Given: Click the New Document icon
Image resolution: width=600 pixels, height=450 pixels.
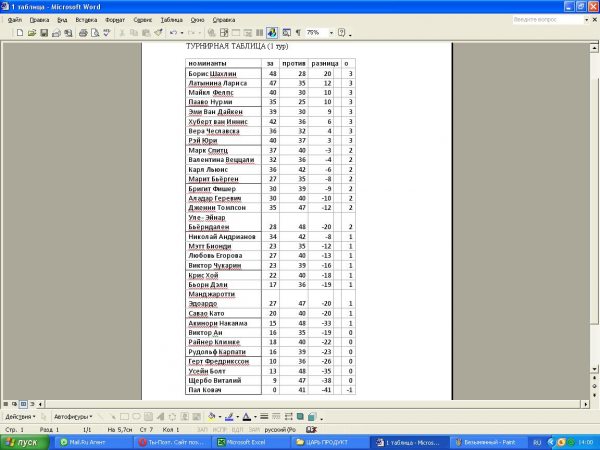Looking at the screenshot, I should click(x=19, y=33).
